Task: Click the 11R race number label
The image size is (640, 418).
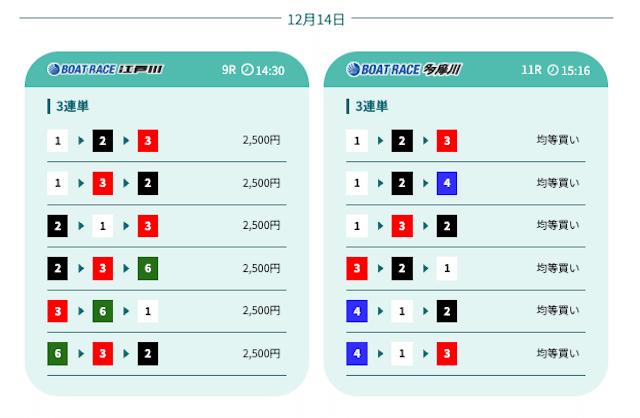Action: tap(530, 71)
